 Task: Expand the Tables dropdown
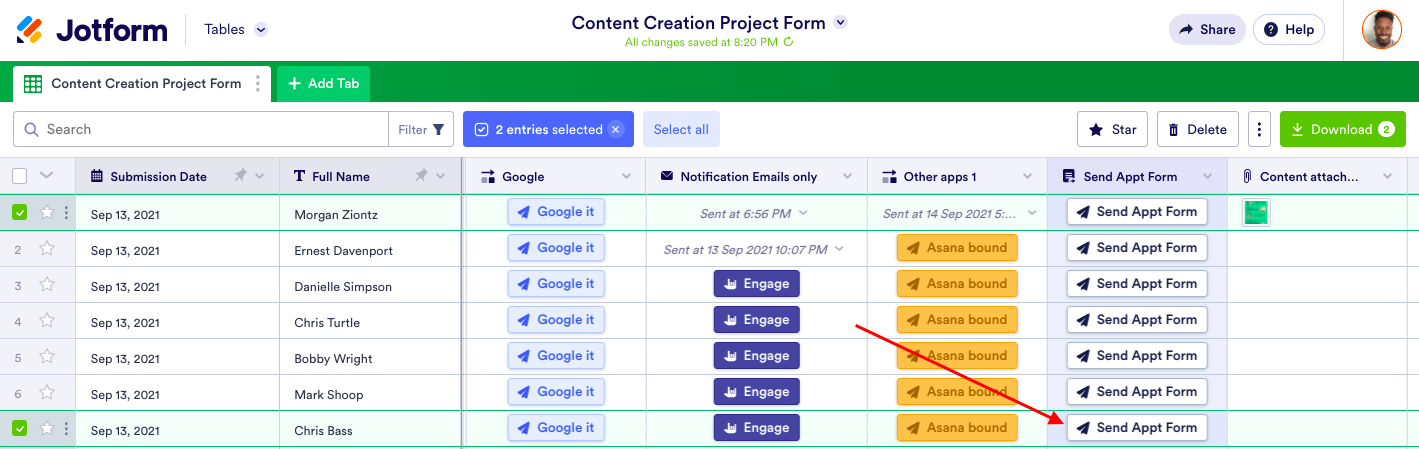click(x=261, y=30)
